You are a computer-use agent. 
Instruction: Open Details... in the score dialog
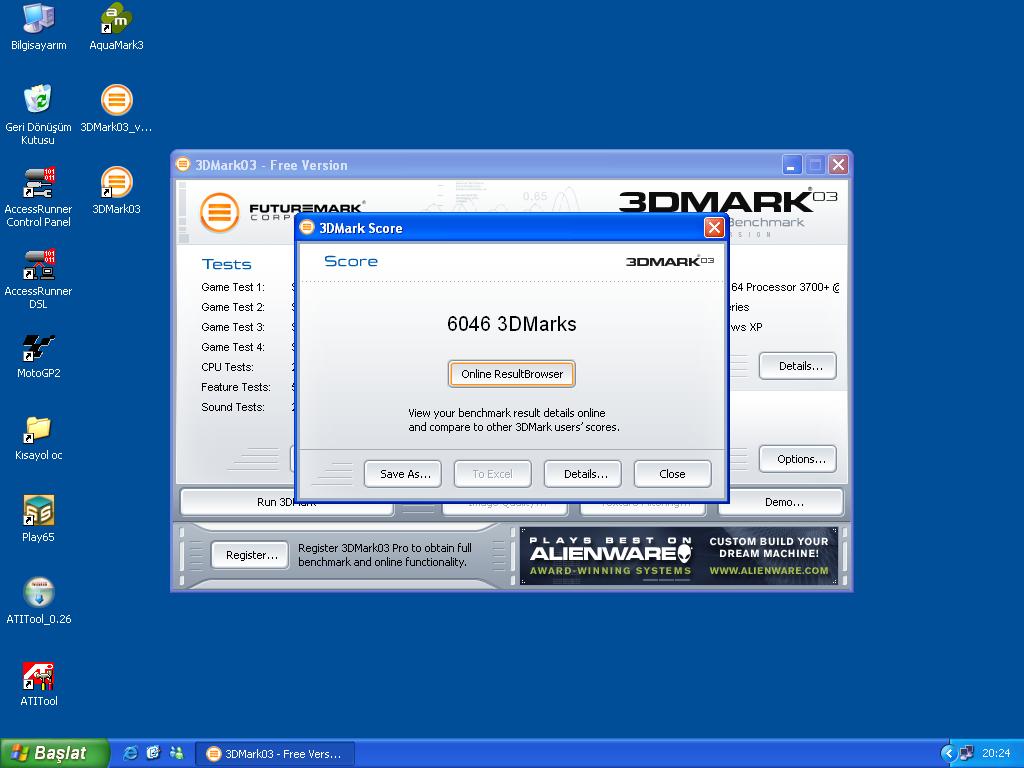(583, 474)
